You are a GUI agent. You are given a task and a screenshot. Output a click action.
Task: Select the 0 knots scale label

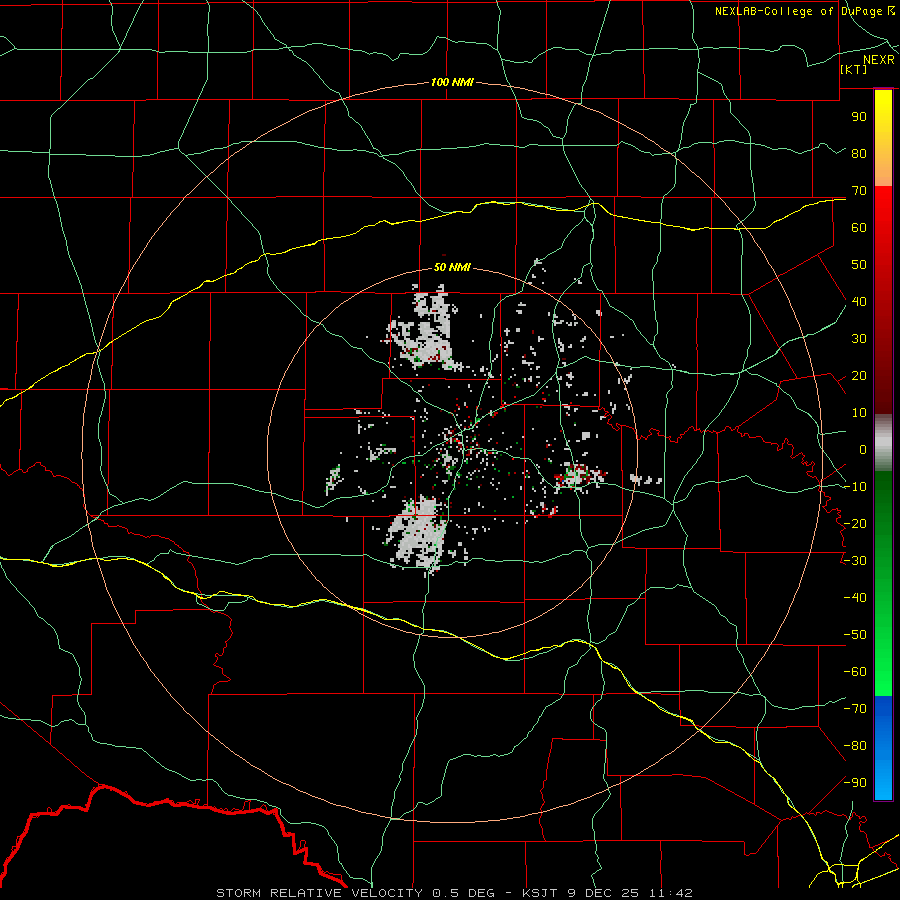click(863, 449)
